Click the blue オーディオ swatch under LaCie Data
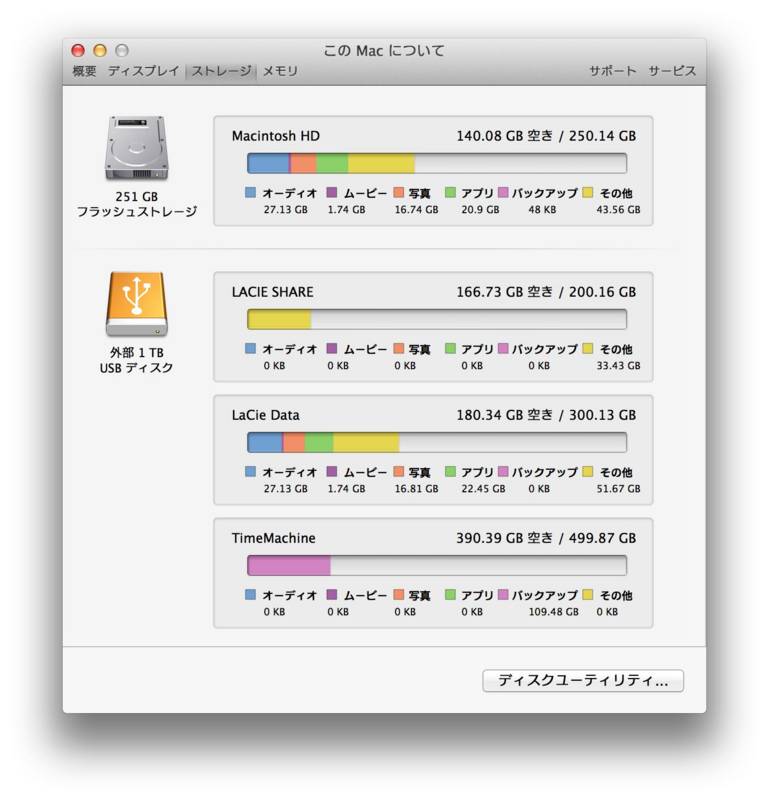 pyautogui.click(x=250, y=471)
